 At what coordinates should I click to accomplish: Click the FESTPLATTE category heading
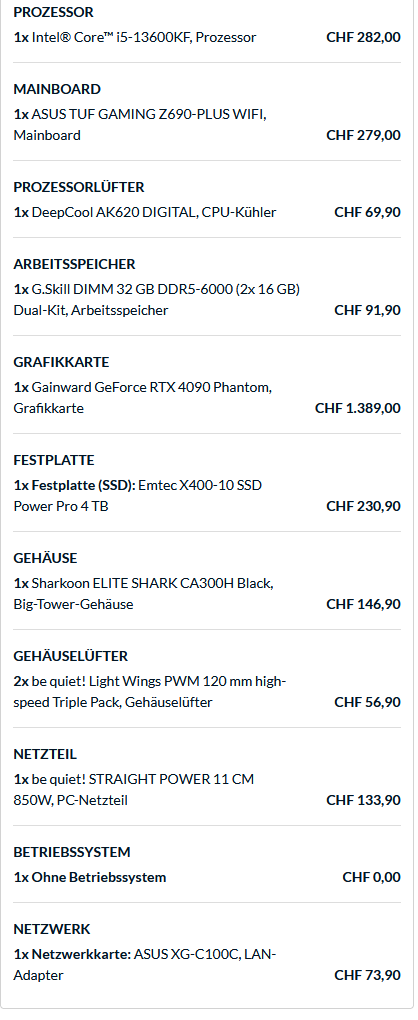(54, 460)
